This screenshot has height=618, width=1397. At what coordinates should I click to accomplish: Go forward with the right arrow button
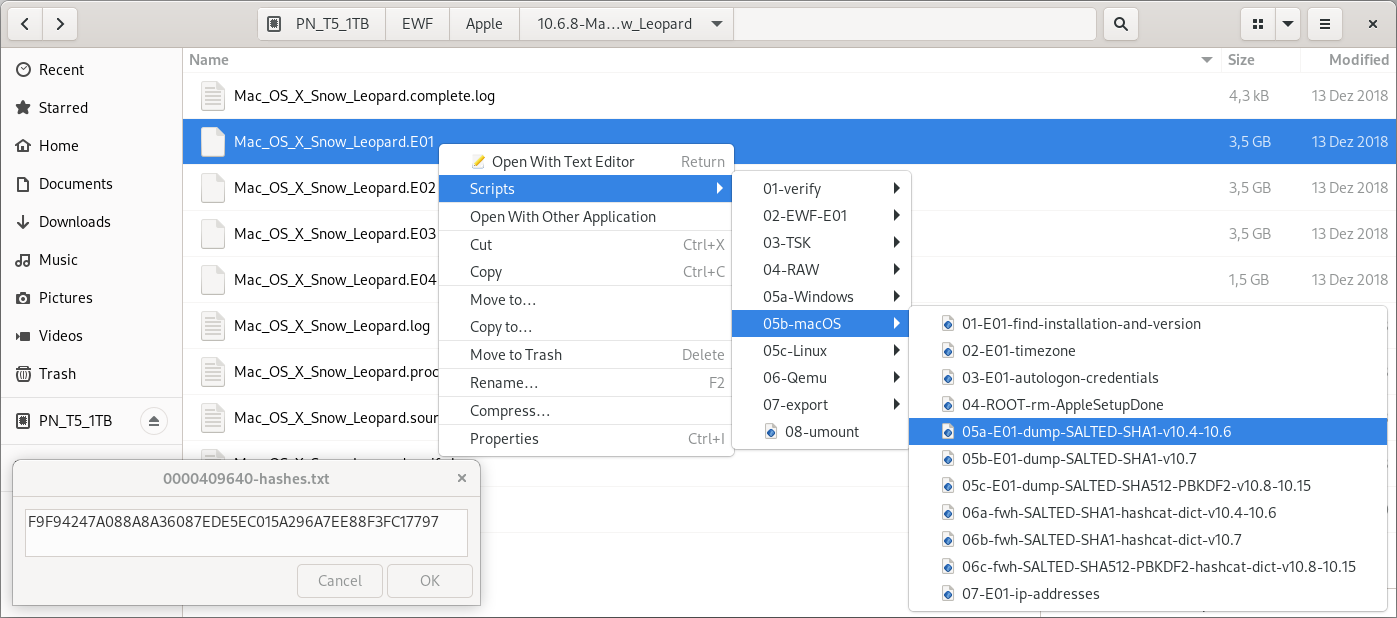pos(61,24)
